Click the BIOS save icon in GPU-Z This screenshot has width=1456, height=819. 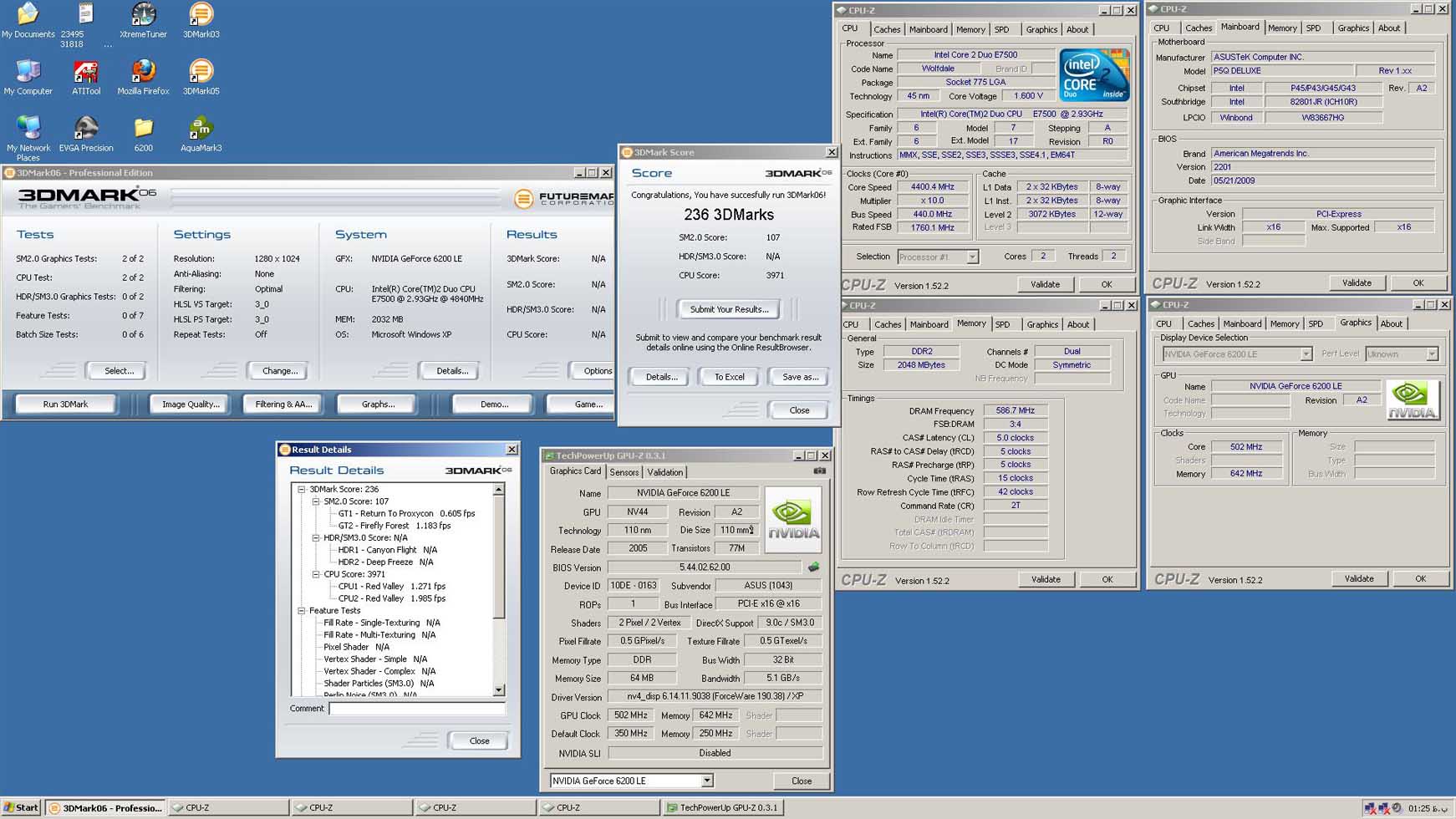813,567
